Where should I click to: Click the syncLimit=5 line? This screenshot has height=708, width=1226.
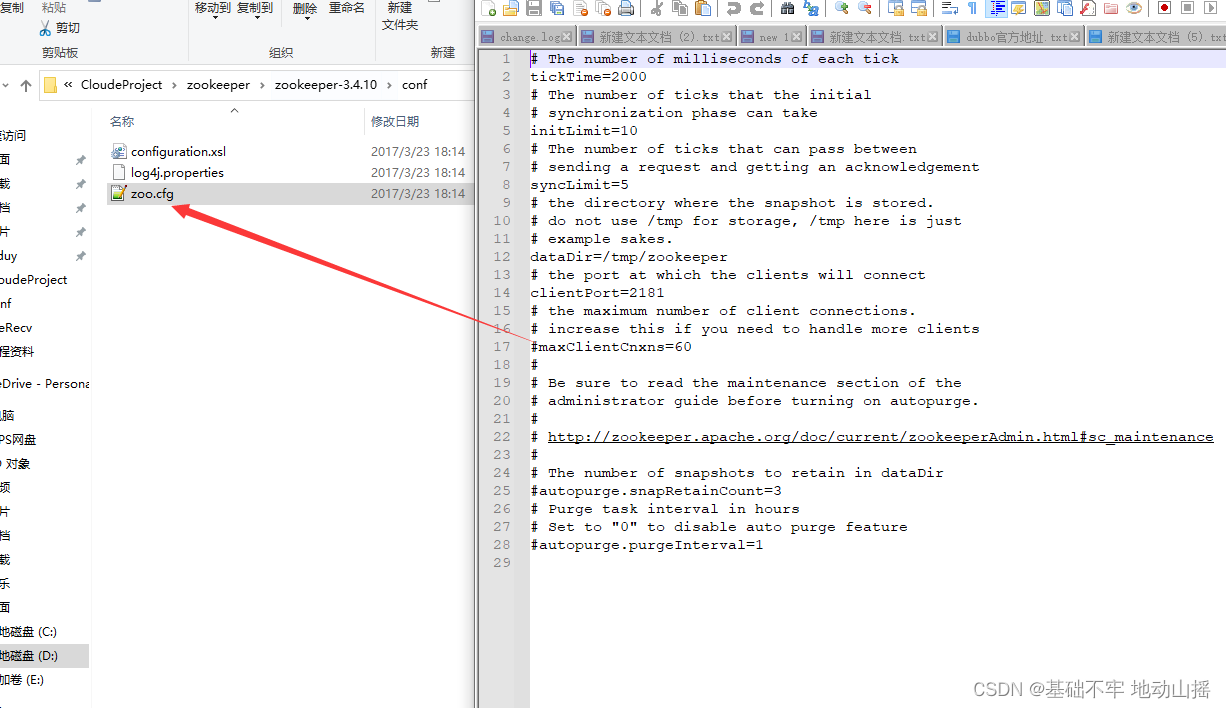[580, 185]
